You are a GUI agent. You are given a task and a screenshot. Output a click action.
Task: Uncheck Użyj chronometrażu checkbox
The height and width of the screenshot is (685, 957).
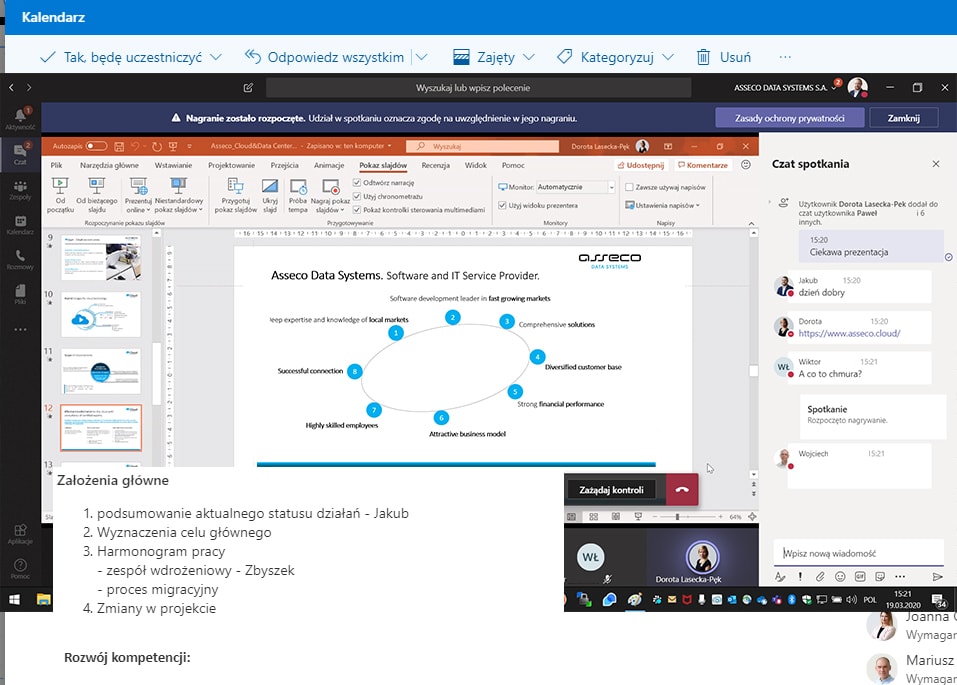(x=357, y=196)
